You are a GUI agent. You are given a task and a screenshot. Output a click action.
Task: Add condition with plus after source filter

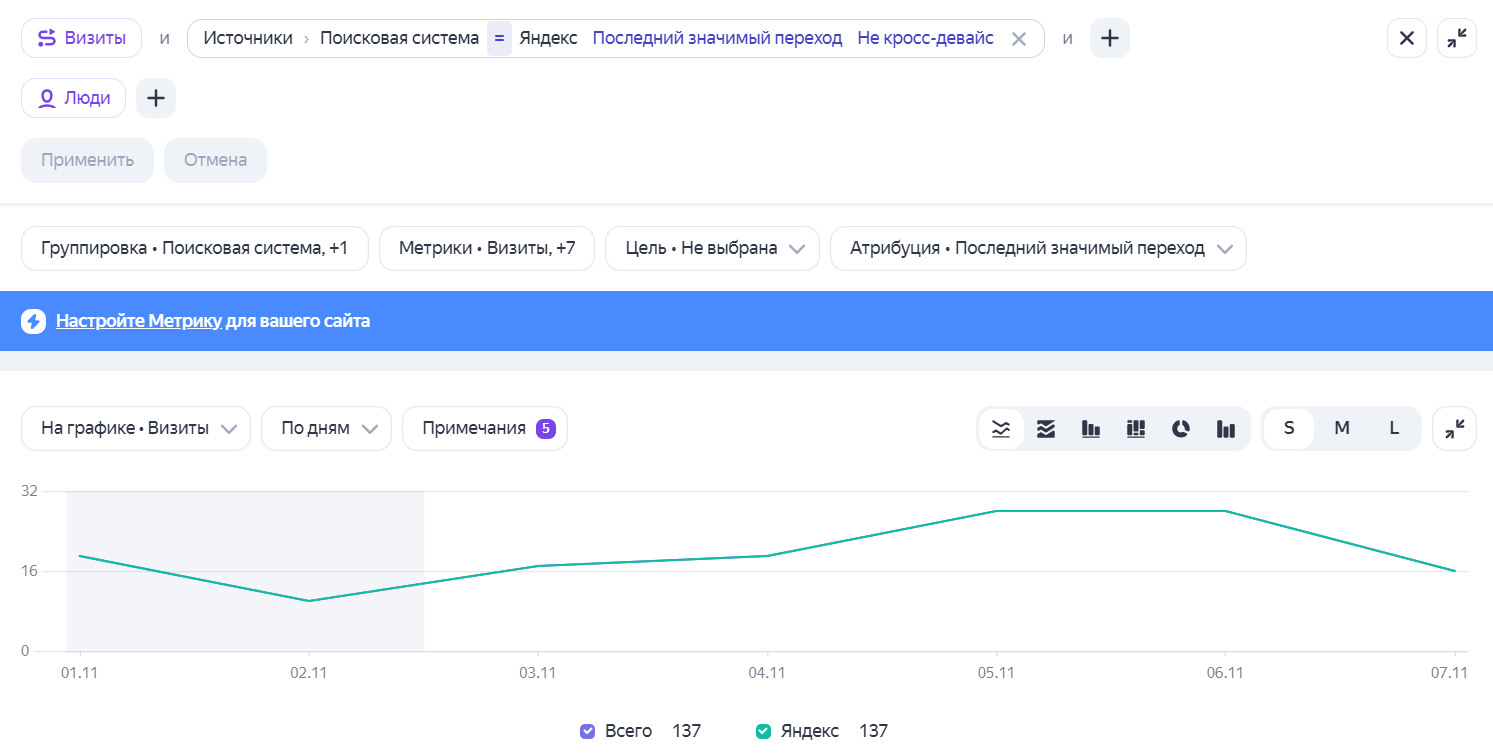click(1110, 38)
